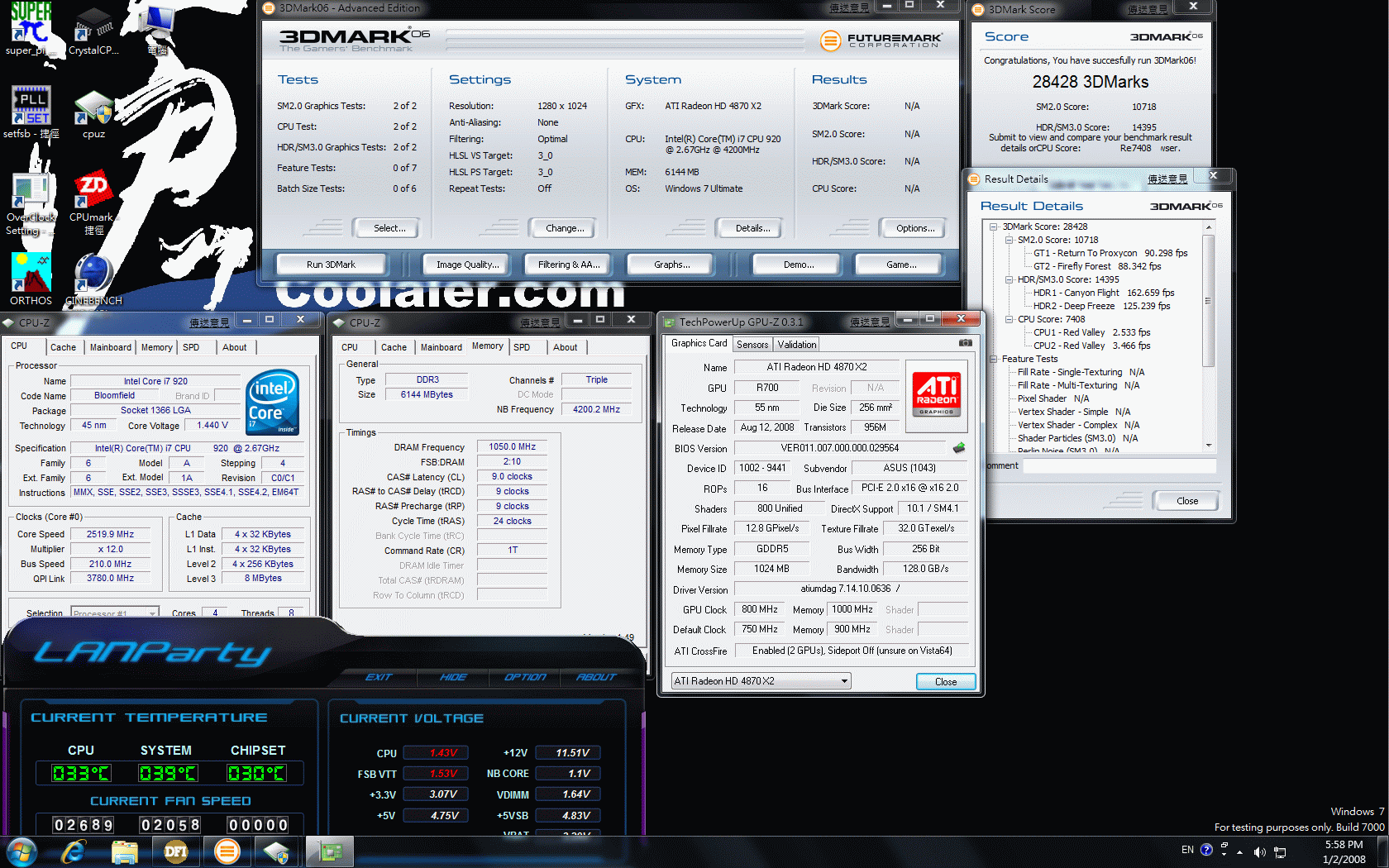This screenshot has width=1389, height=868.
Task: Open the super_pi desktop icon
Action: click(x=31, y=29)
